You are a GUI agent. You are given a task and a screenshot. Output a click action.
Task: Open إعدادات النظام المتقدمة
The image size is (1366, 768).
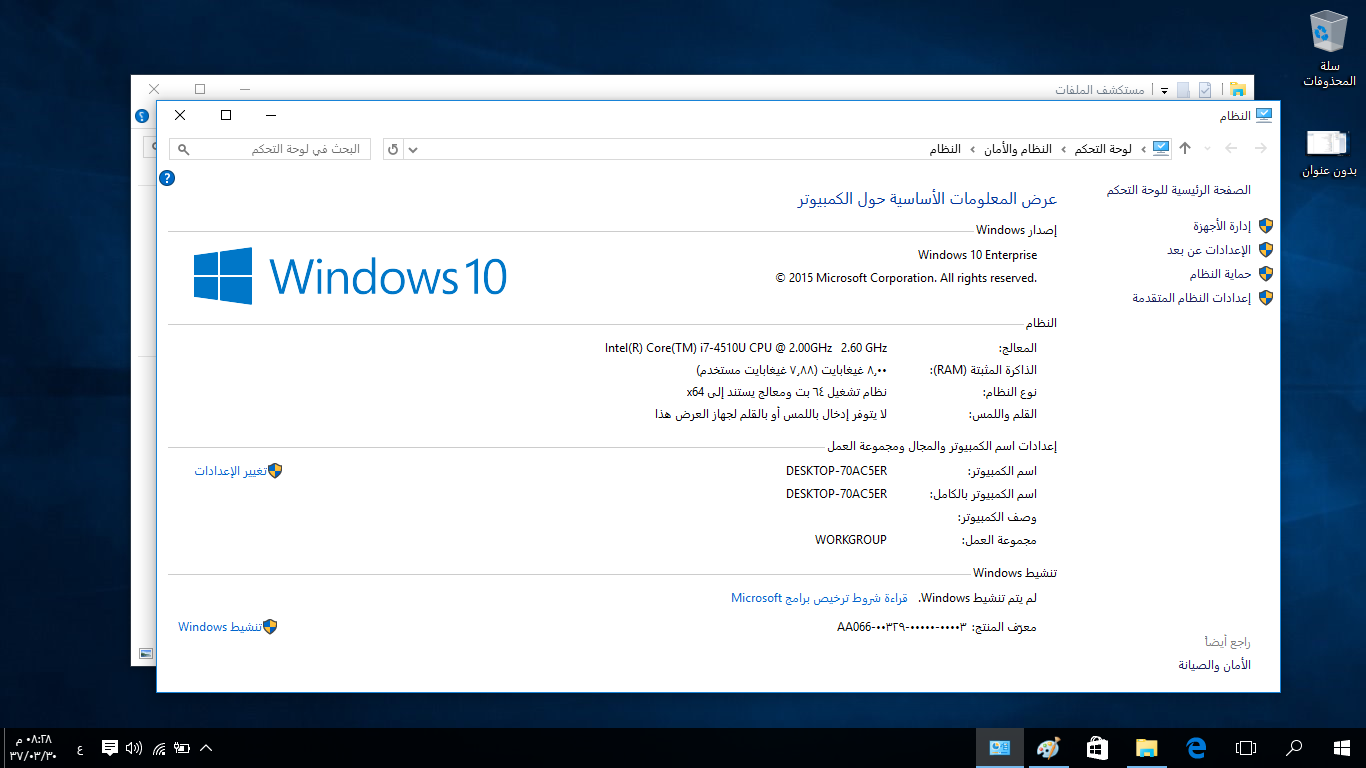(x=1192, y=298)
